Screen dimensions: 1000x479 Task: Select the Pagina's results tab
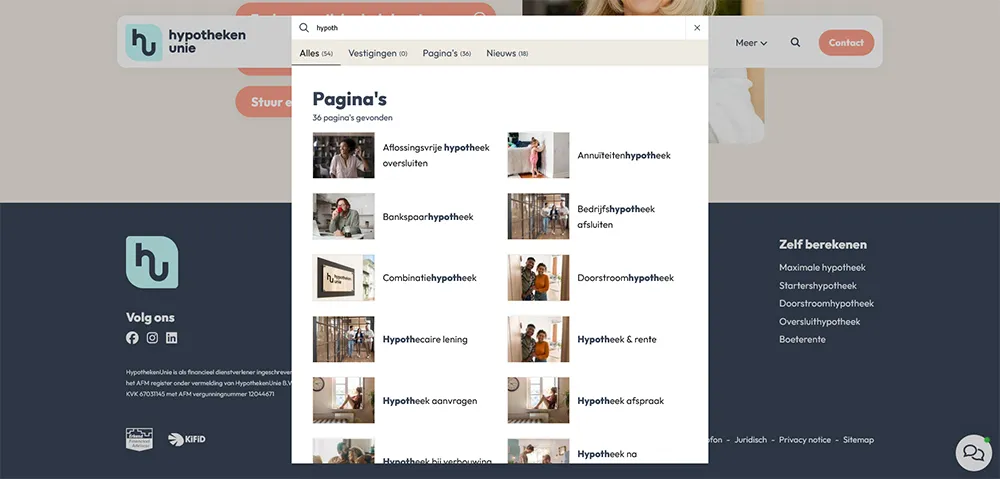click(446, 53)
